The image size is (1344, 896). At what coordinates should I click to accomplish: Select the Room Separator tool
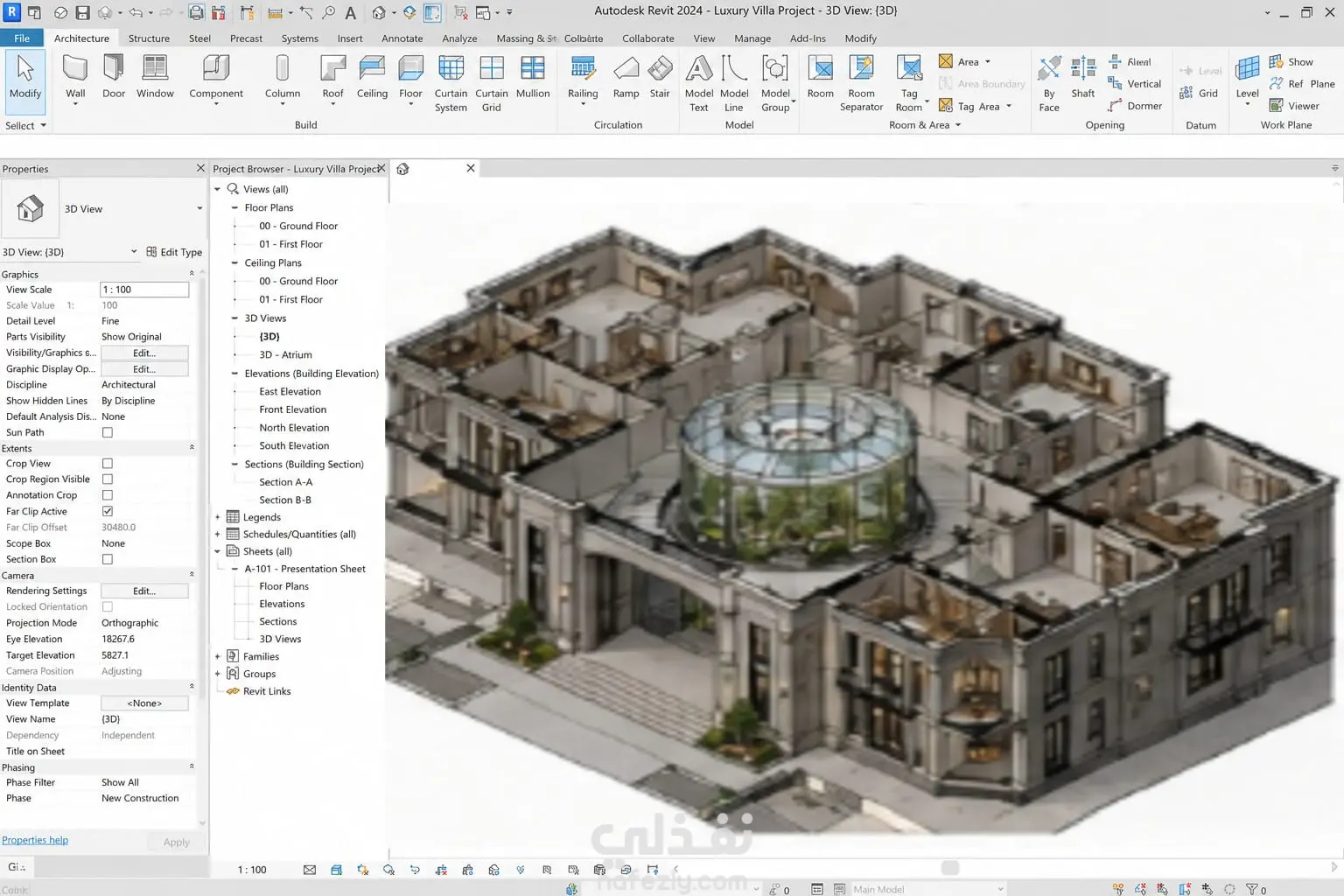(861, 83)
